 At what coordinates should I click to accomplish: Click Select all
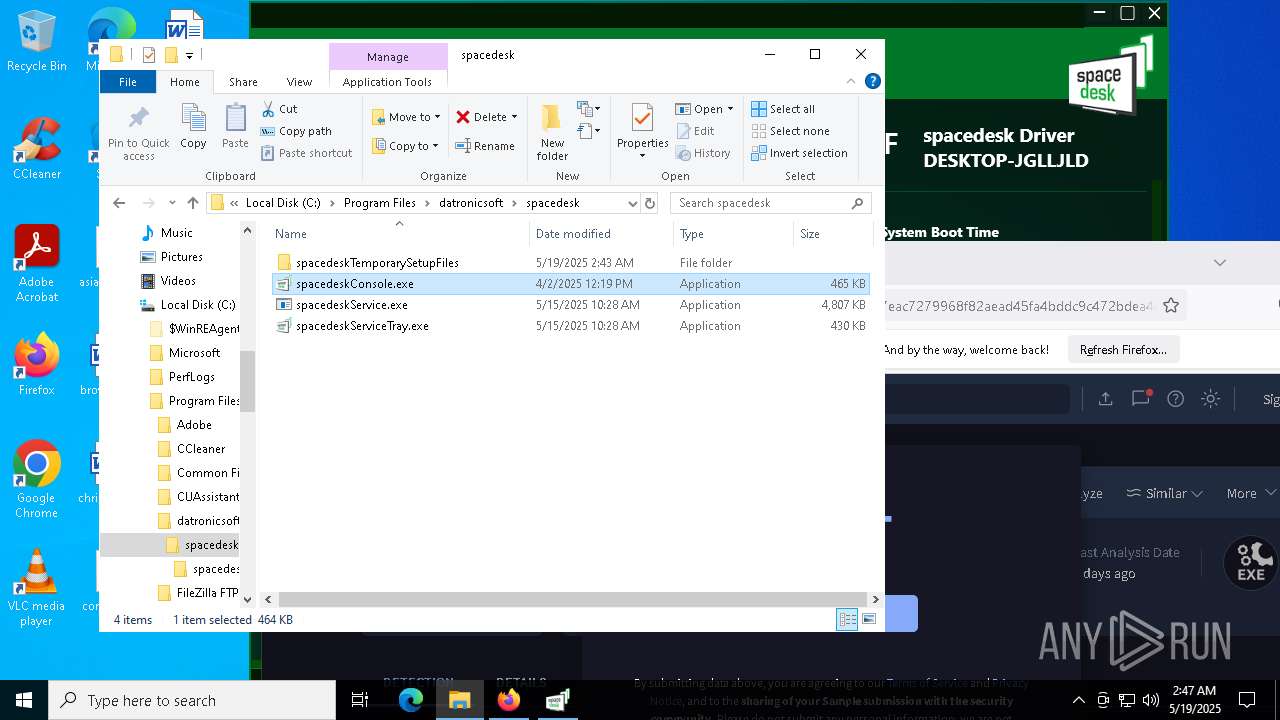point(783,109)
